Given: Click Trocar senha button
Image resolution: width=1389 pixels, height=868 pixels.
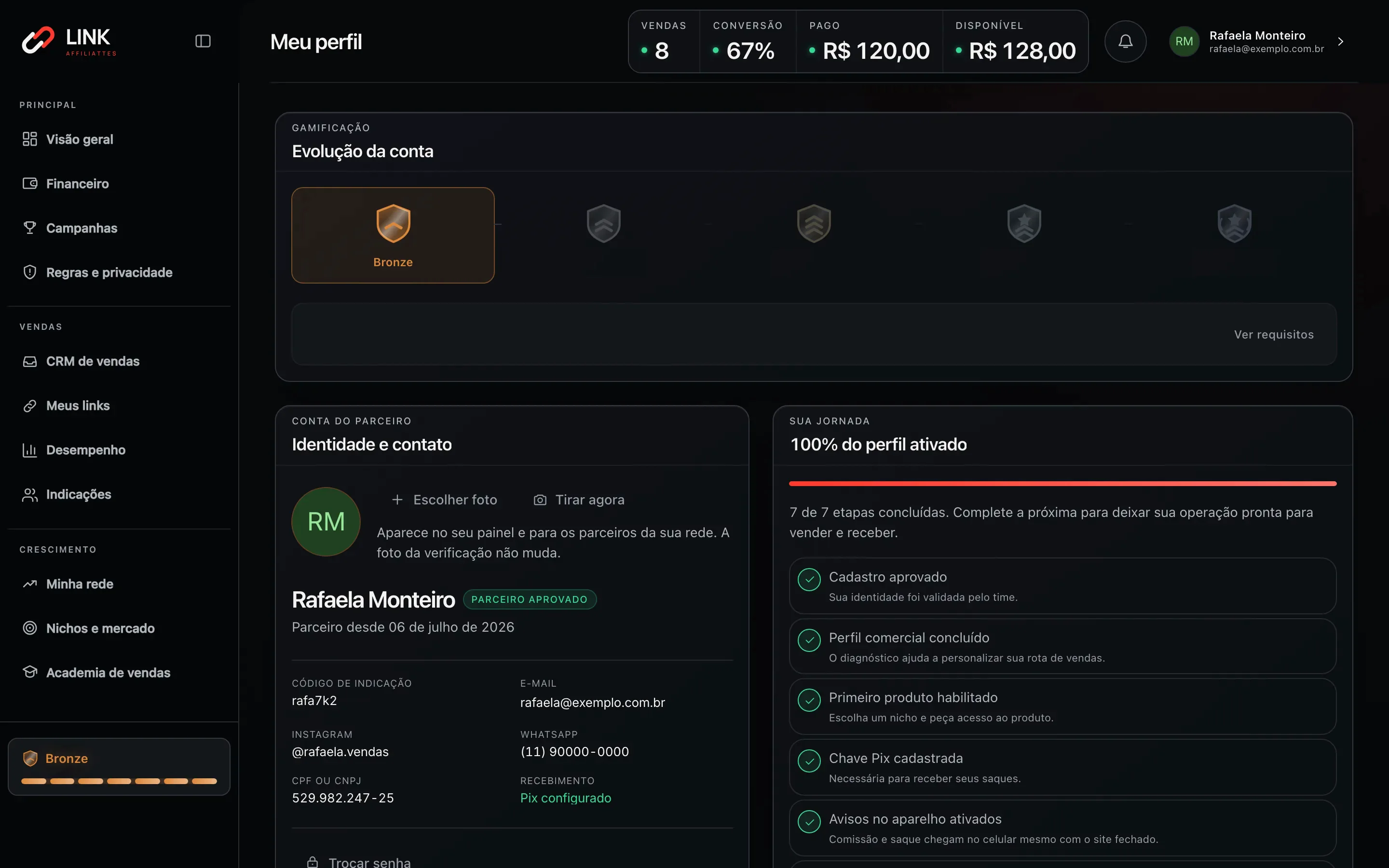Looking at the screenshot, I should coord(359,861).
